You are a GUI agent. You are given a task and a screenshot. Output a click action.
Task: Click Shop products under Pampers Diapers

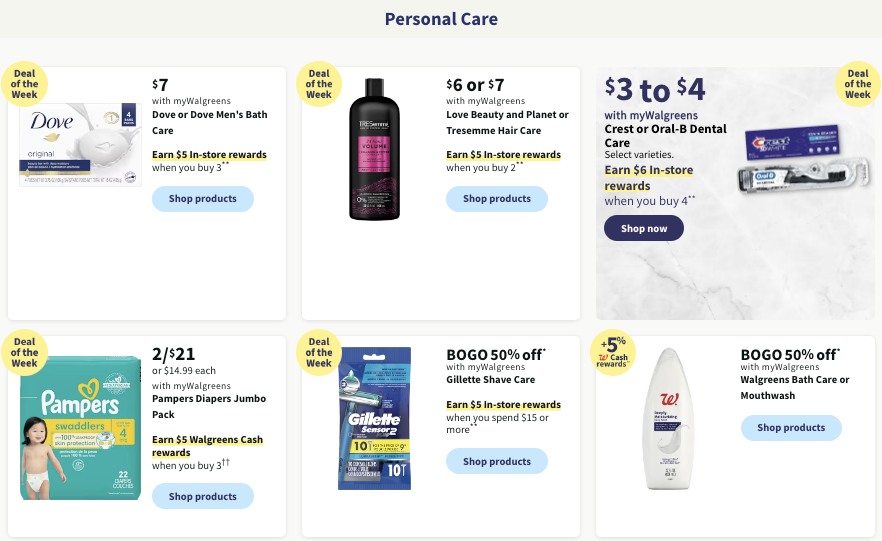pyautogui.click(x=202, y=497)
